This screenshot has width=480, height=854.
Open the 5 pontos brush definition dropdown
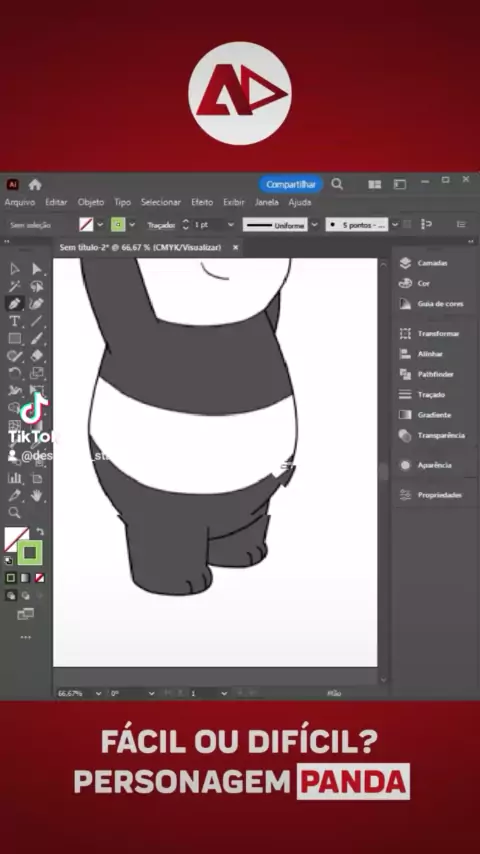tap(395, 224)
